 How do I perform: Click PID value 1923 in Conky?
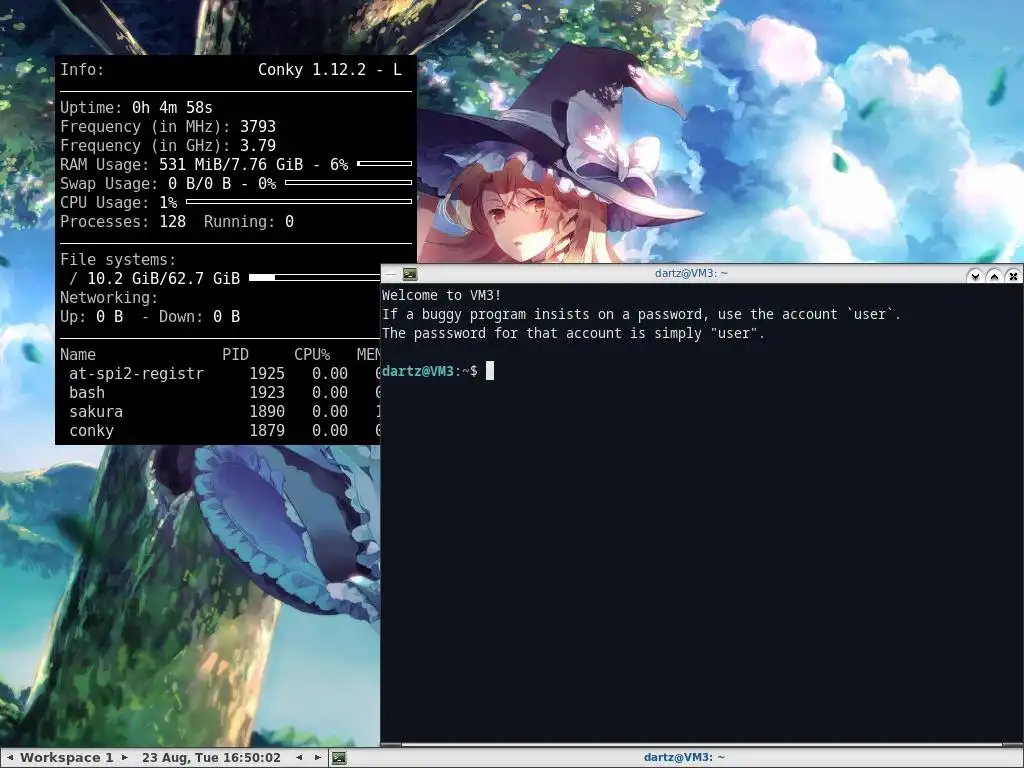267,392
